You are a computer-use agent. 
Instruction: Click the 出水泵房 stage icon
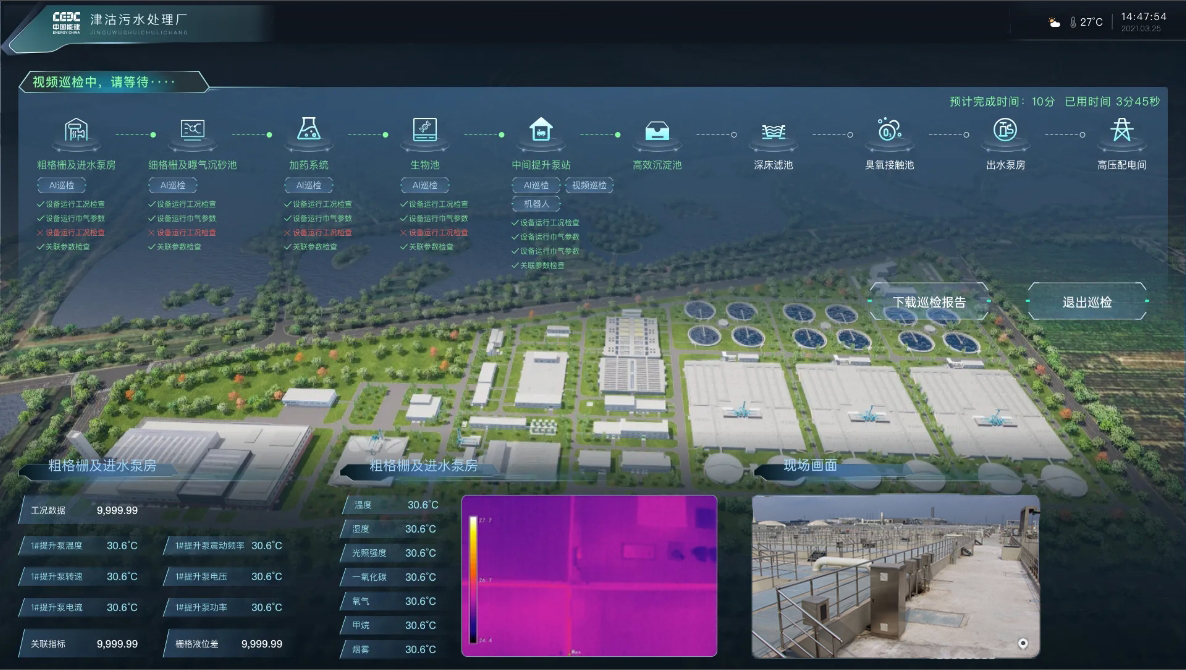pyautogui.click(x=1005, y=131)
